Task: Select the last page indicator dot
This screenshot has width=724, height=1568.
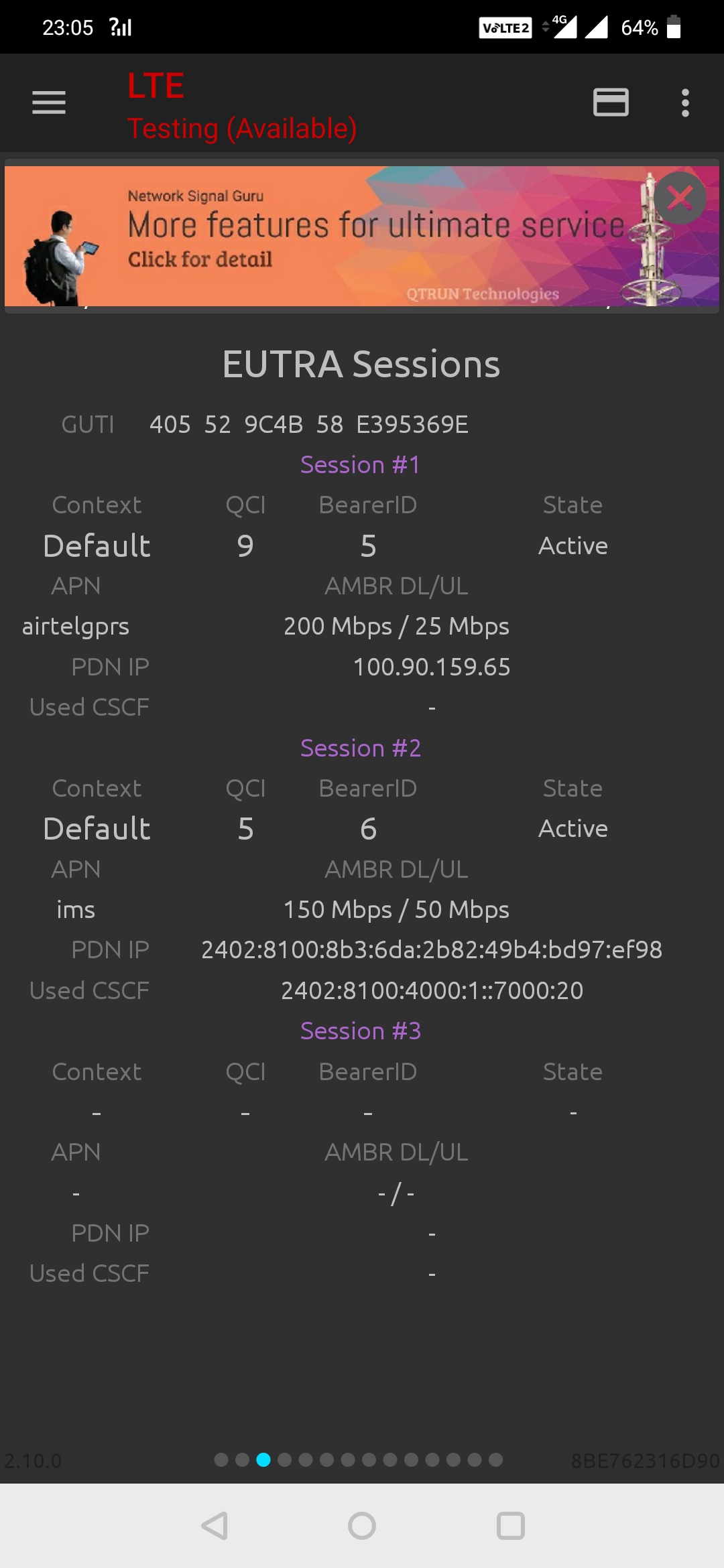Action: tap(496, 1459)
